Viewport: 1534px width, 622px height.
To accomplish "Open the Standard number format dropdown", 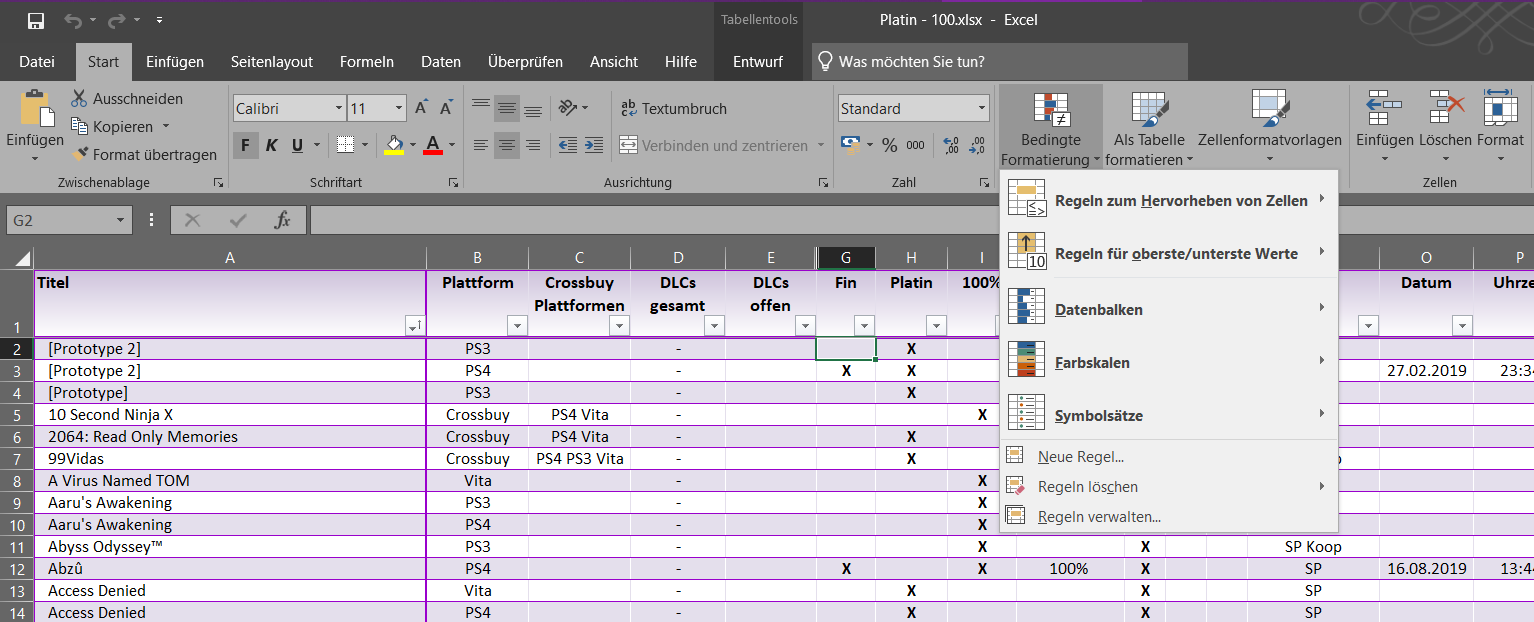I will click(981, 108).
